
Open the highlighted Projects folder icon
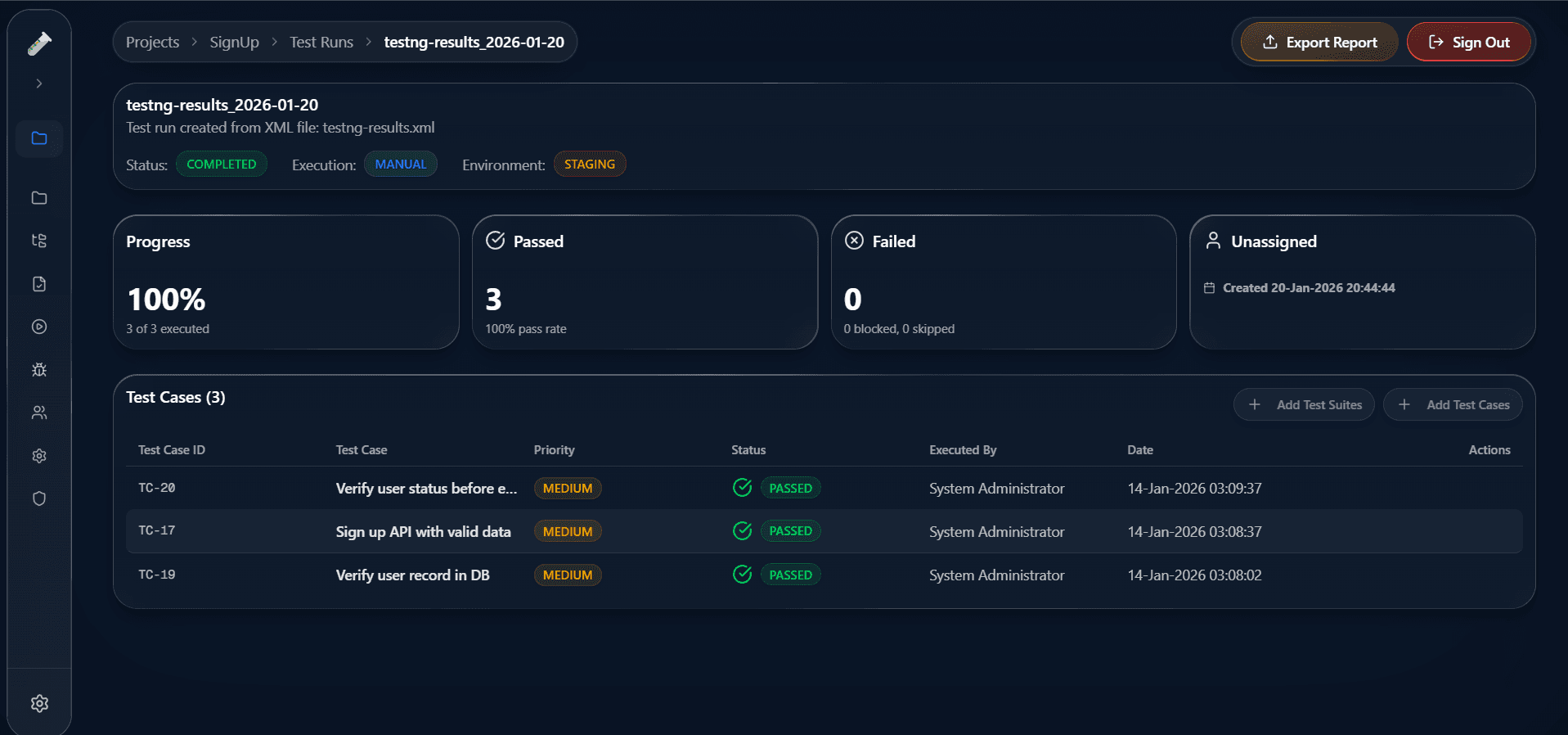pos(39,138)
